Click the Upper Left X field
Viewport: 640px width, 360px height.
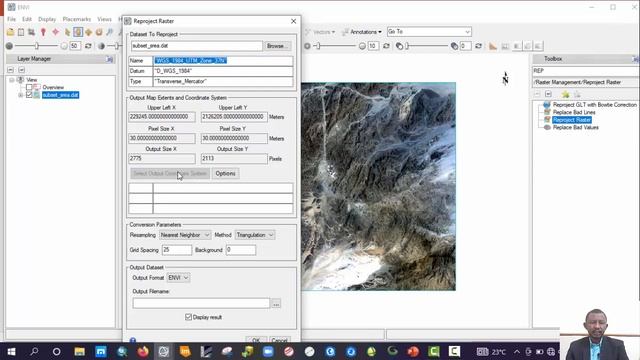point(162,117)
